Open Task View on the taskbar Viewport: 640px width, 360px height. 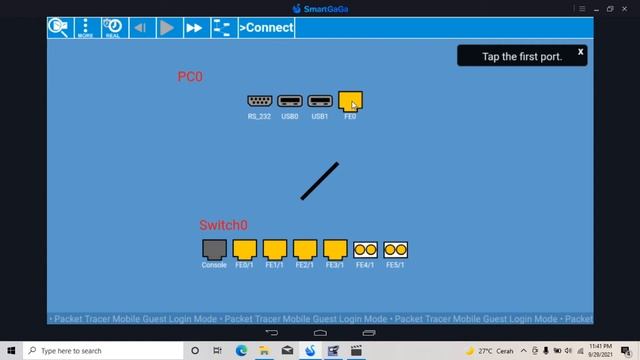point(218,351)
